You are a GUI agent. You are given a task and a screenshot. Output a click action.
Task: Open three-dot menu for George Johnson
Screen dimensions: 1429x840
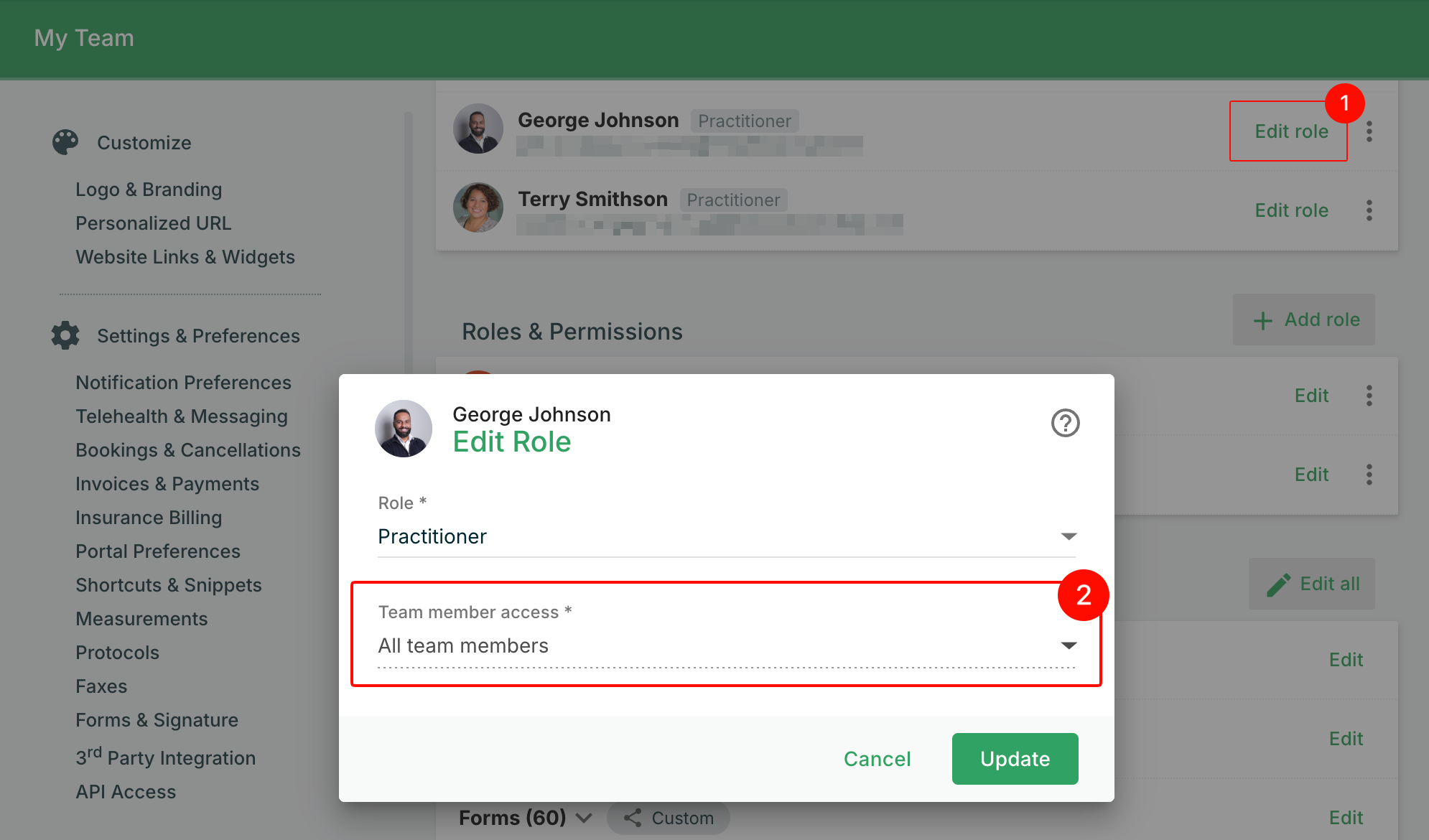coord(1369,131)
